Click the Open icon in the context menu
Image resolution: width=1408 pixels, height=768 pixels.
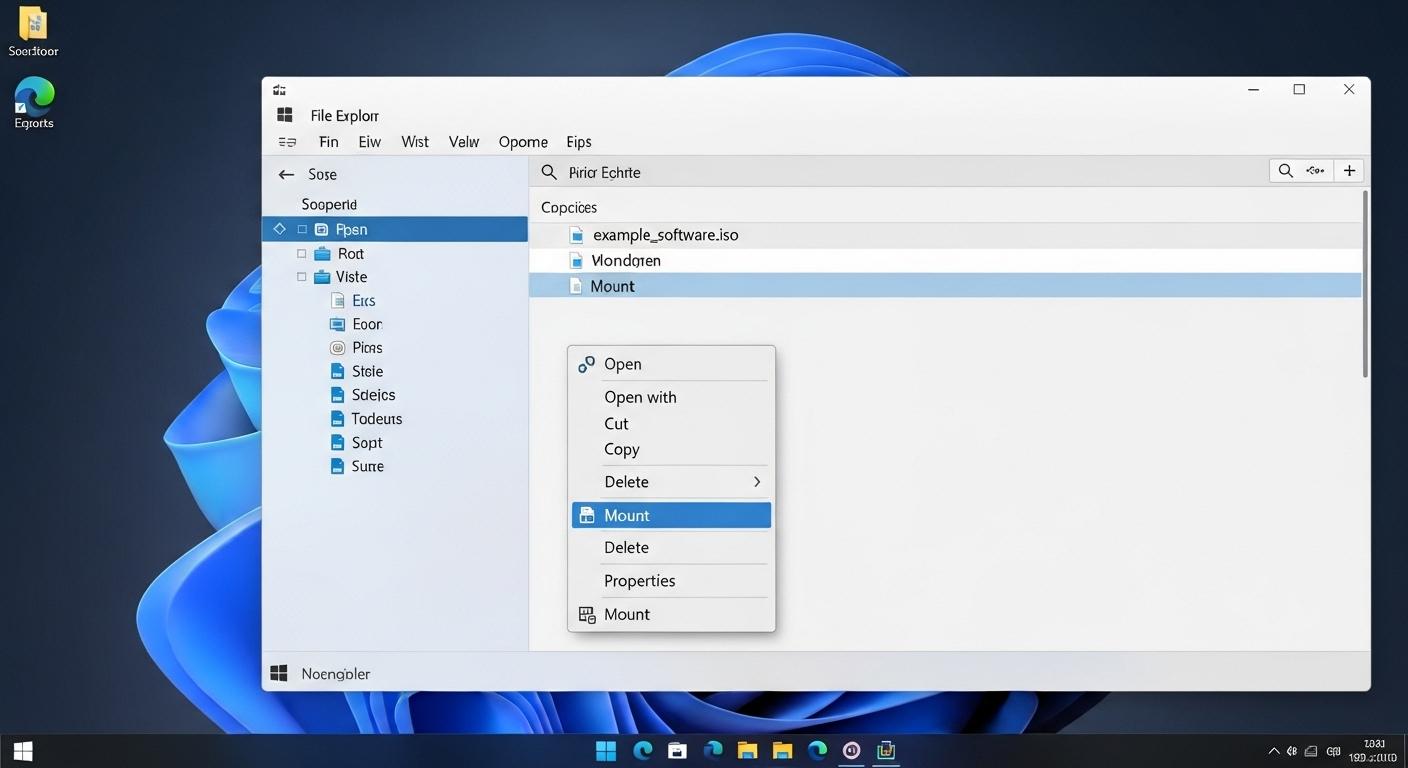click(x=586, y=363)
